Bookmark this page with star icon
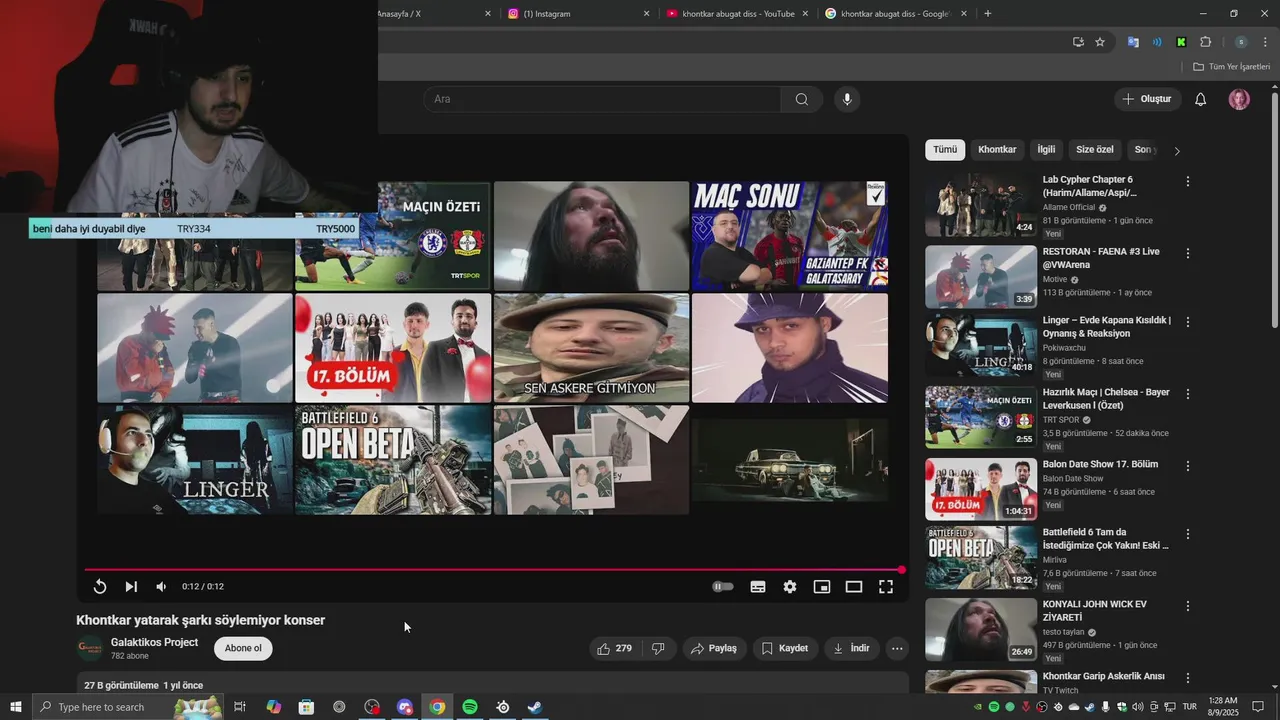Viewport: 1280px width, 720px height. pos(1100,42)
